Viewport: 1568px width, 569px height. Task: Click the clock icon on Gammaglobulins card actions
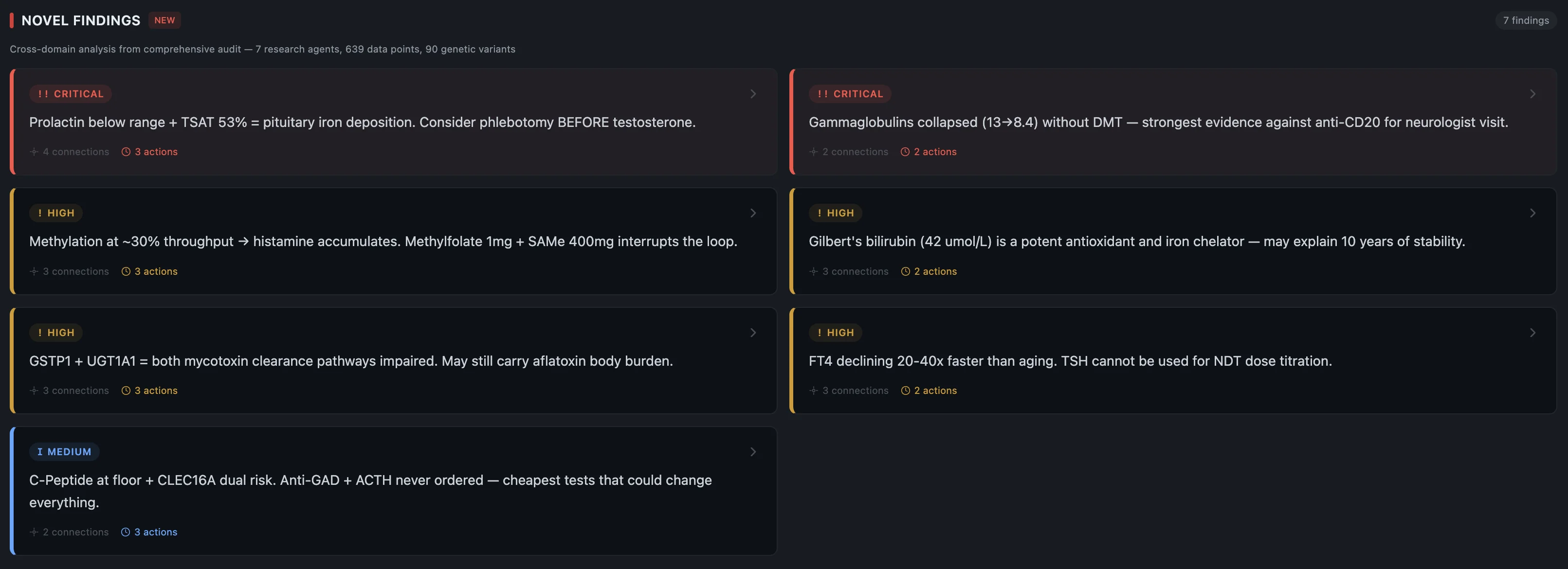click(x=905, y=152)
